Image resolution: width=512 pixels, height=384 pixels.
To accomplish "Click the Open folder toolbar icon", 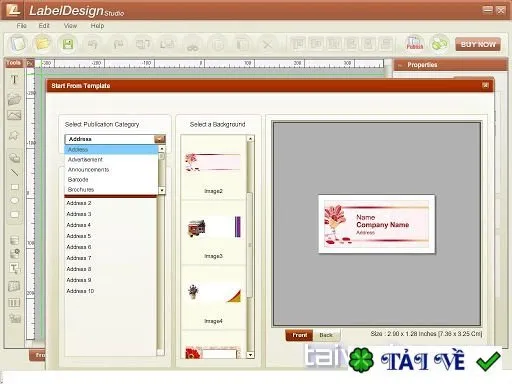I will (x=42, y=44).
